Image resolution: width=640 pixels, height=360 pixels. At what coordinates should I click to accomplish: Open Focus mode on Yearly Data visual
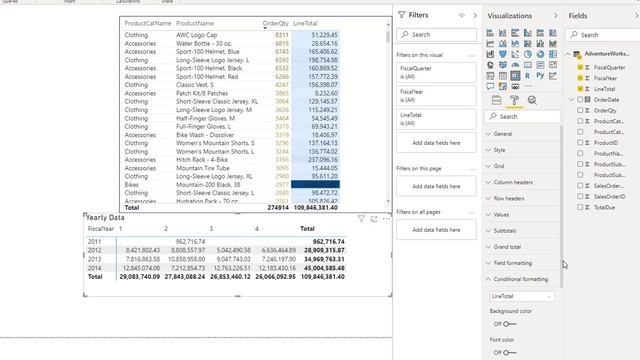(374, 219)
